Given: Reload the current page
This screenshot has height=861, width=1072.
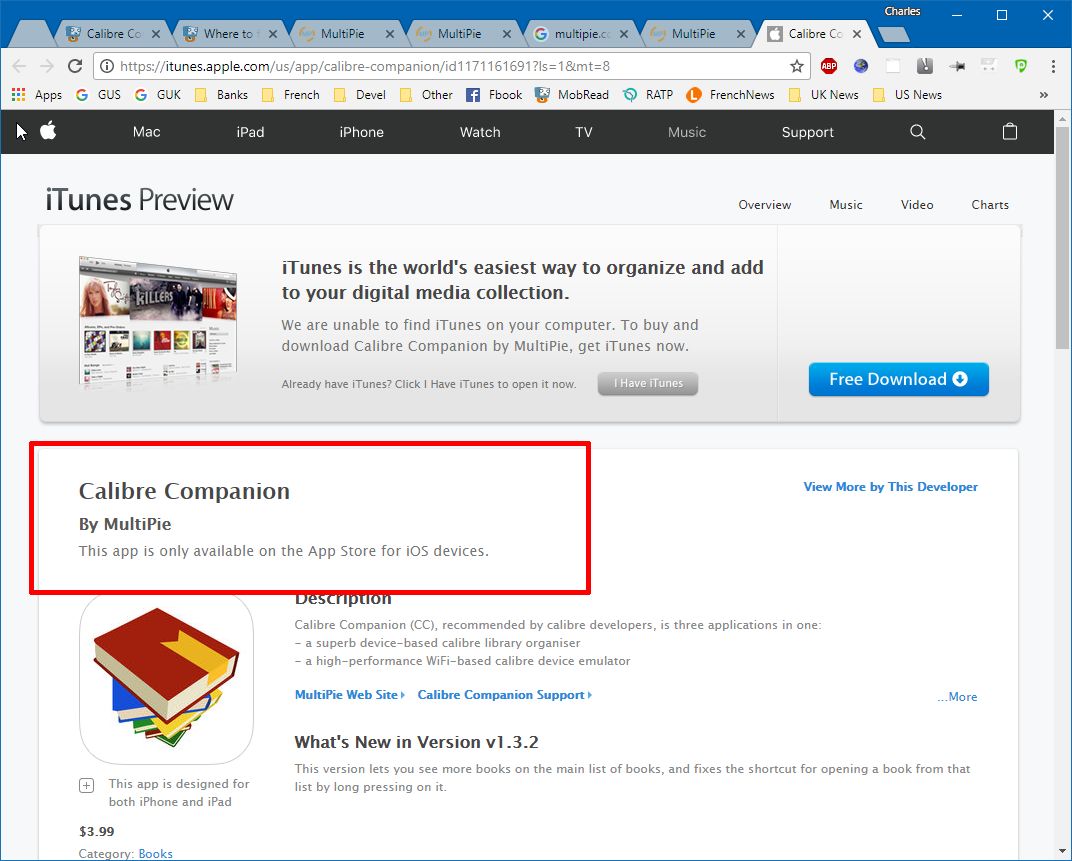Looking at the screenshot, I should [x=75, y=66].
